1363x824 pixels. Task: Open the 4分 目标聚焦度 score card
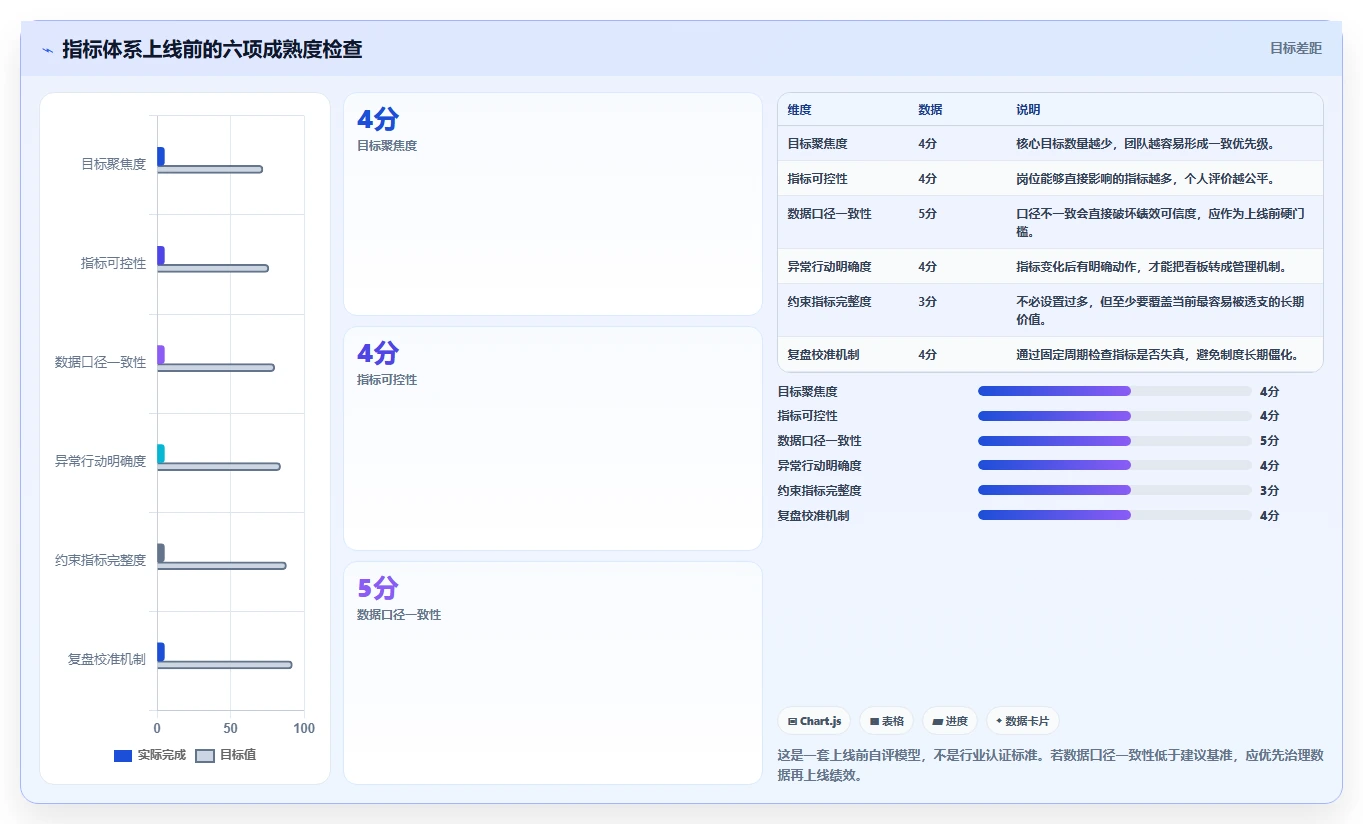click(553, 204)
